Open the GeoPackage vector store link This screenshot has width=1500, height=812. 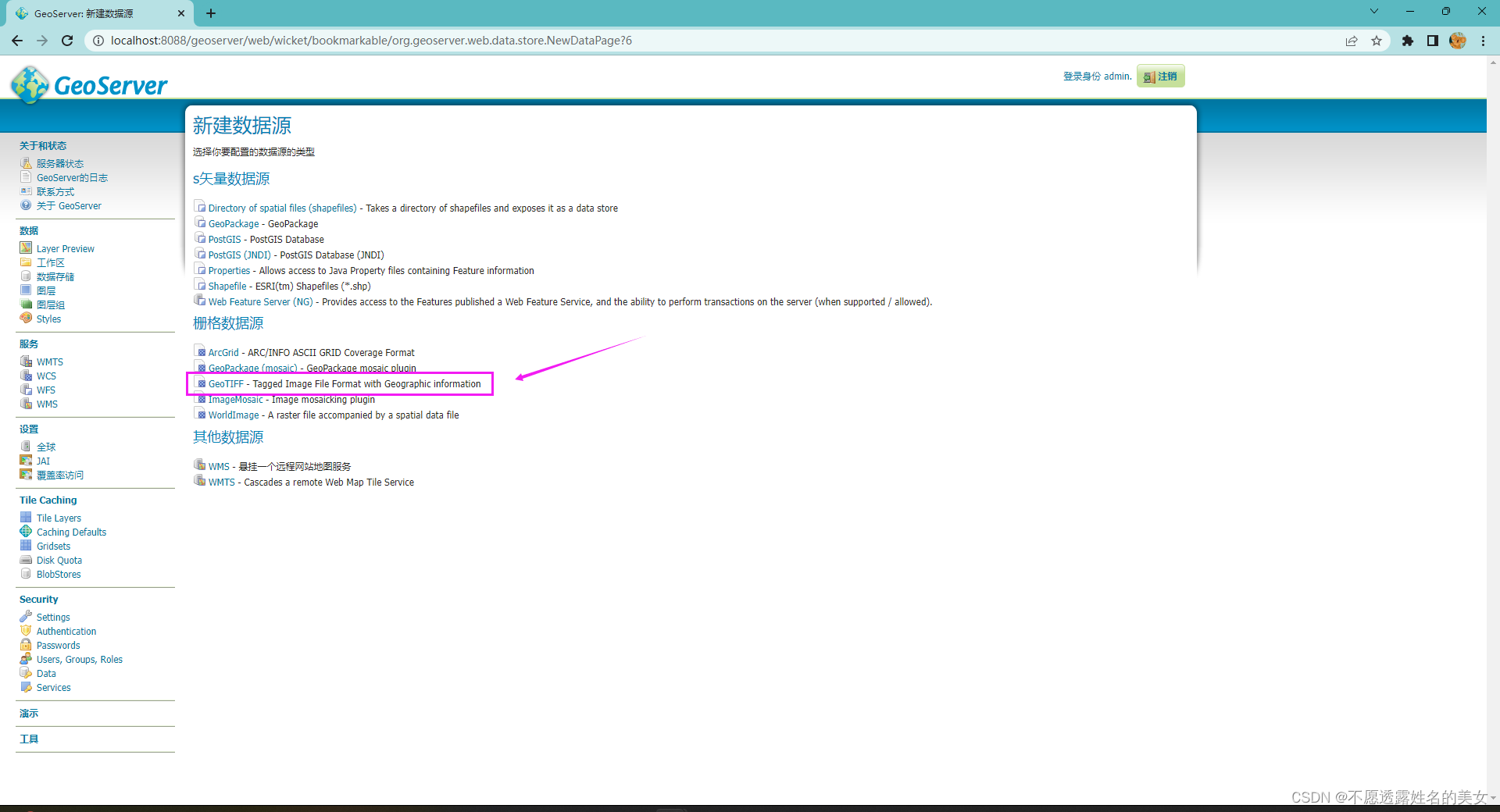tap(234, 224)
